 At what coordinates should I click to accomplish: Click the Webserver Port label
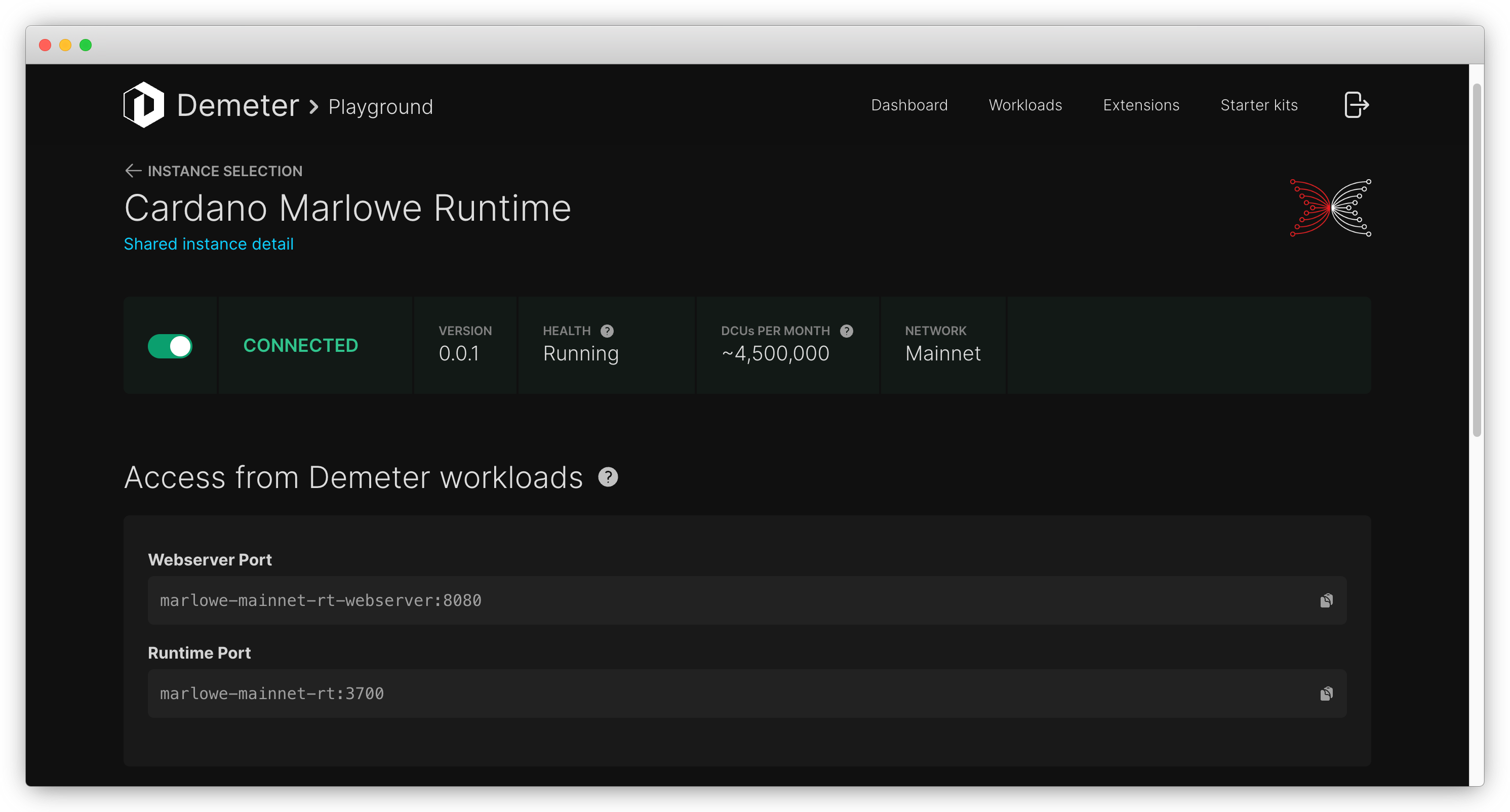pyautogui.click(x=210, y=559)
